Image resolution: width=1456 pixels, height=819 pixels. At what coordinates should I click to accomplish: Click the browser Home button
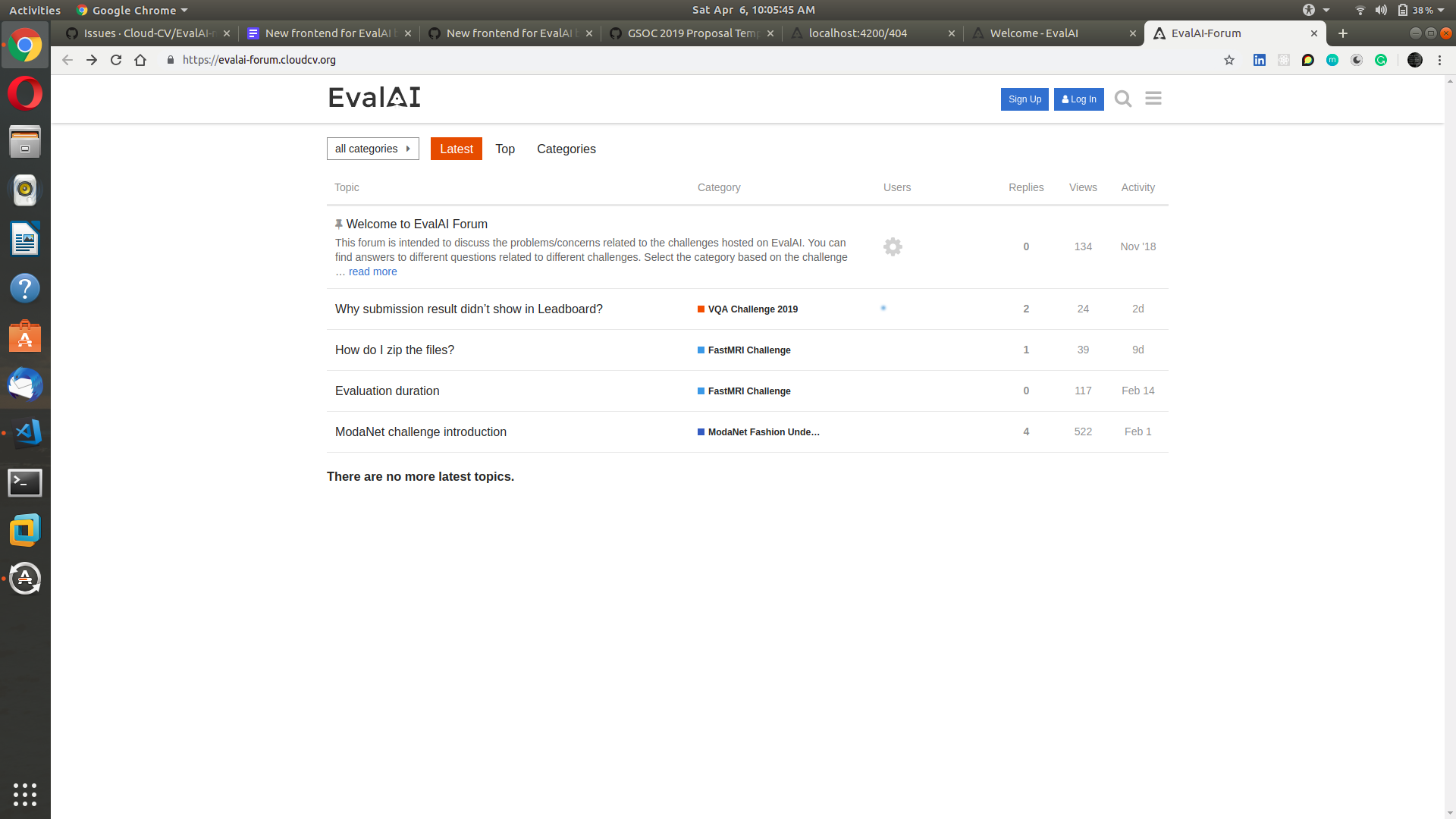tap(140, 60)
